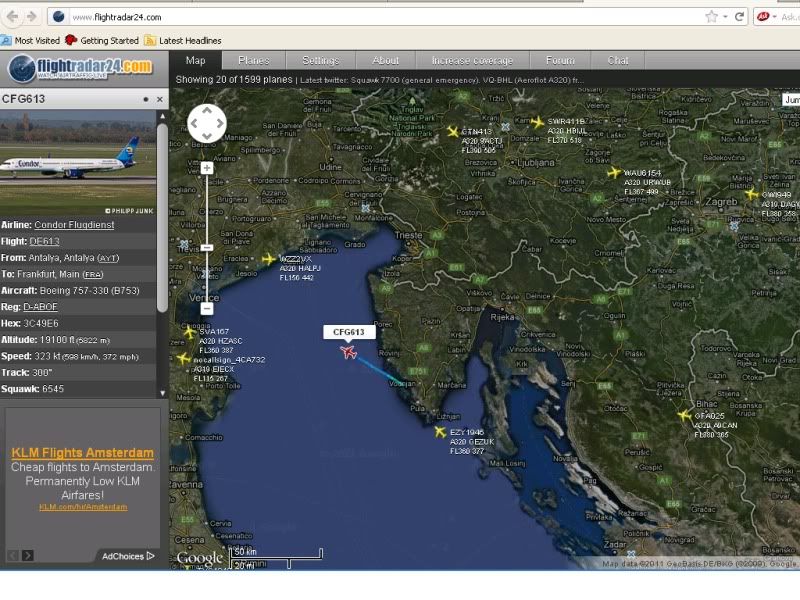Open the About tab
The width and height of the screenshot is (800, 600).
point(385,60)
